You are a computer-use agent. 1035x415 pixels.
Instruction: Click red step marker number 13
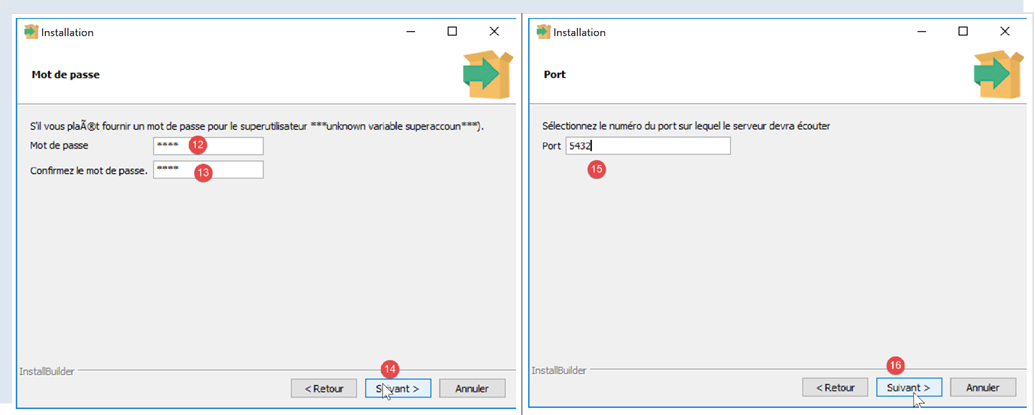(x=203, y=171)
